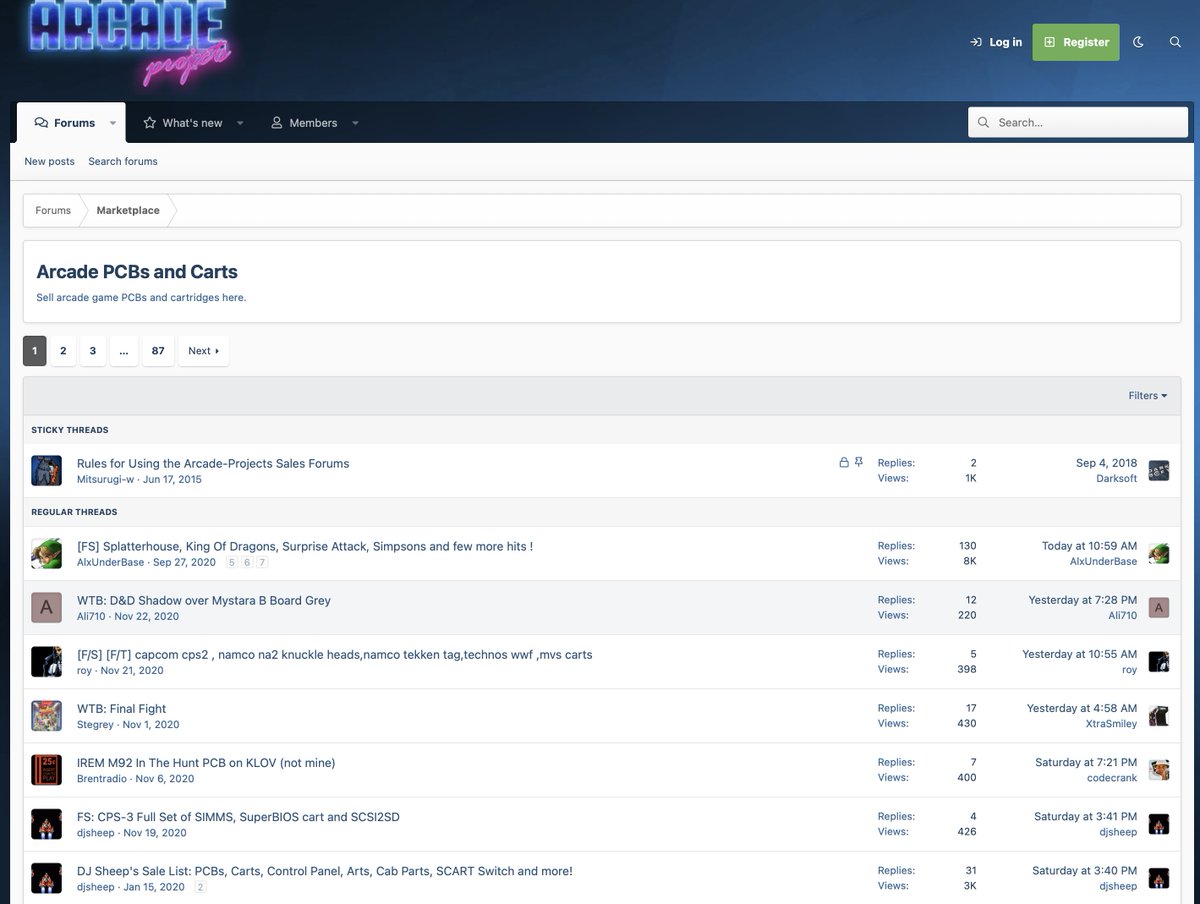1200x904 pixels.
Task: Expand the What's new dropdown arrow
Action: (x=240, y=123)
